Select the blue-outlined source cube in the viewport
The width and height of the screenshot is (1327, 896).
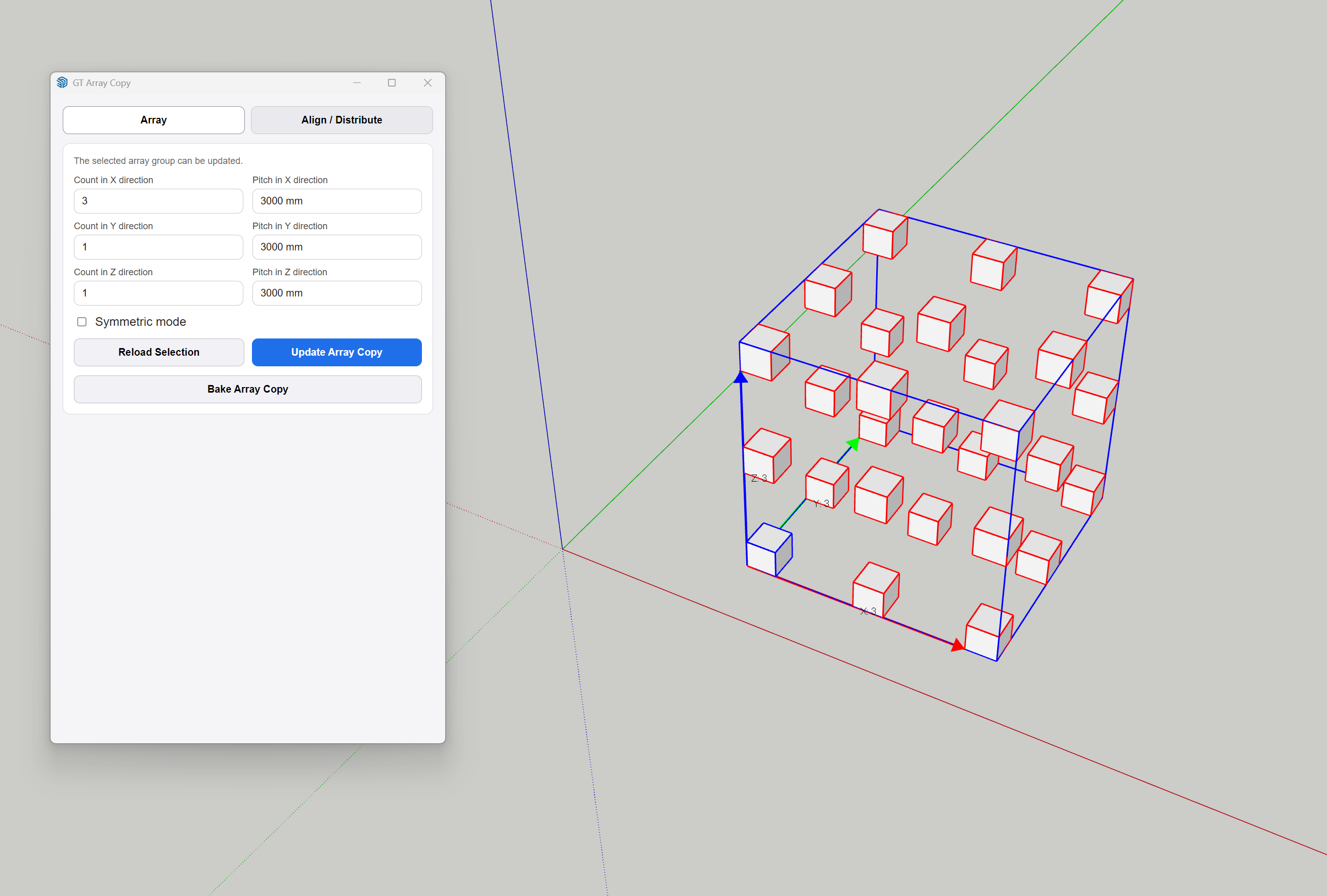click(769, 549)
